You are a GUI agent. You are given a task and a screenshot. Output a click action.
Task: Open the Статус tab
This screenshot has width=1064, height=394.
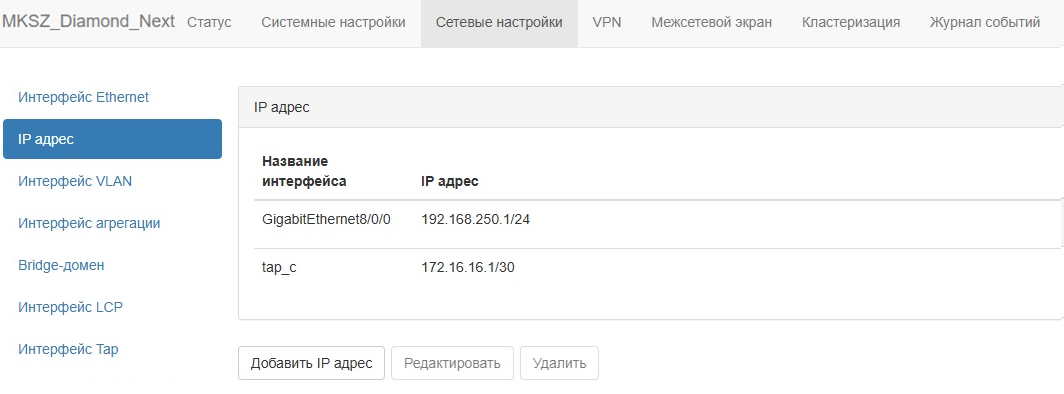[x=209, y=22]
